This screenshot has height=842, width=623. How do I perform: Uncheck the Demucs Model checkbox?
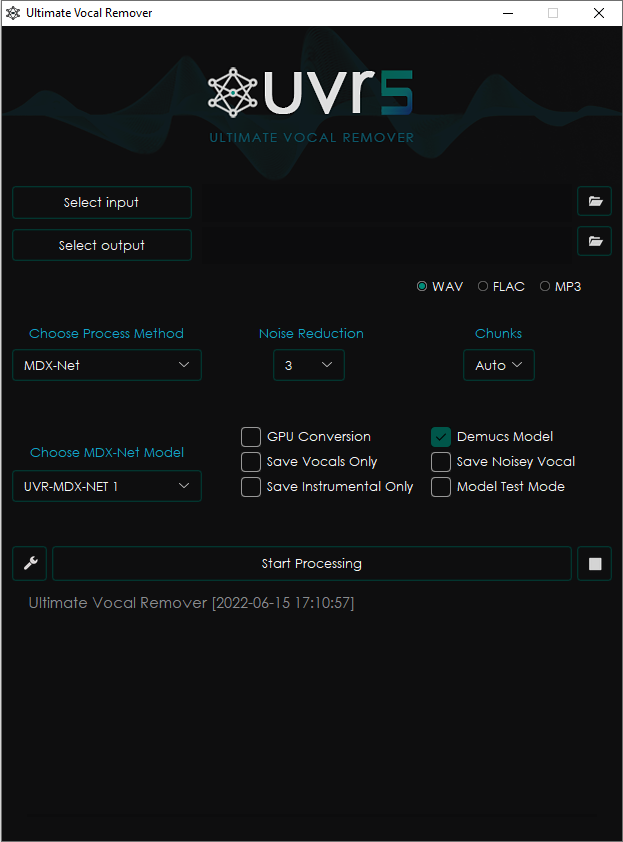pyautogui.click(x=441, y=437)
